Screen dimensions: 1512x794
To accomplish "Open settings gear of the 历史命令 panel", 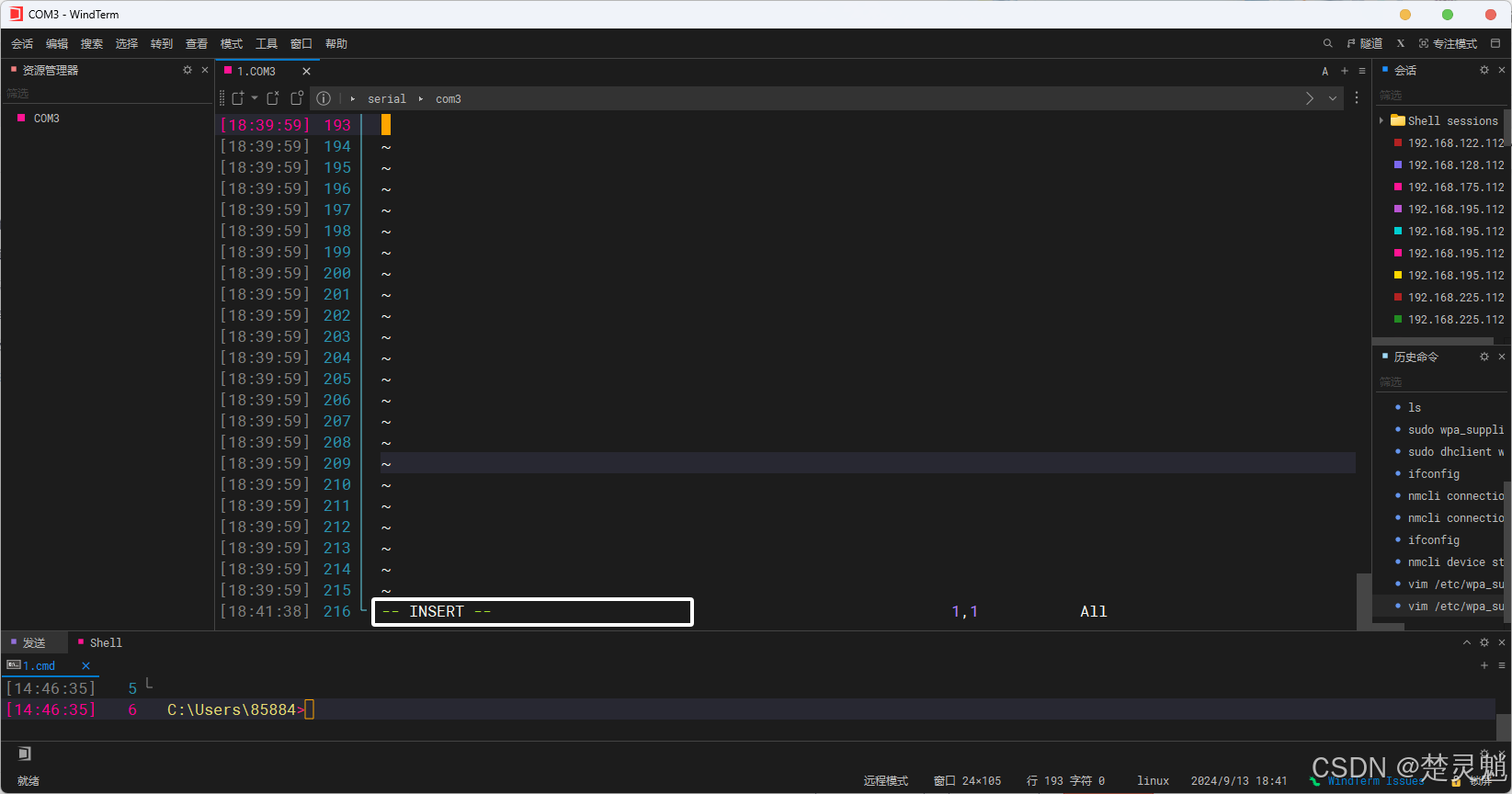I will tap(1484, 357).
